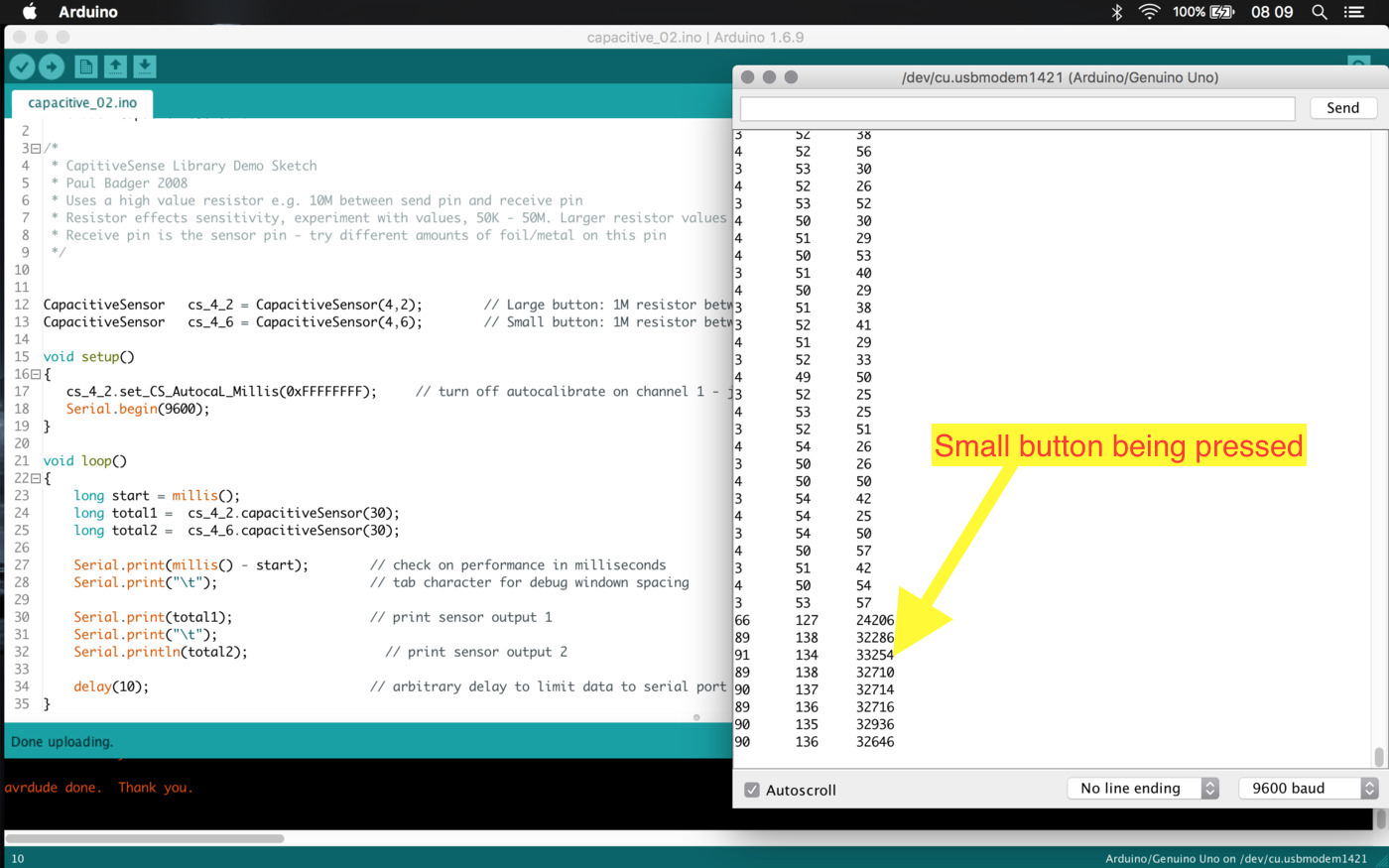Click the serial value 32936
1389x868 pixels.
coord(875,724)
